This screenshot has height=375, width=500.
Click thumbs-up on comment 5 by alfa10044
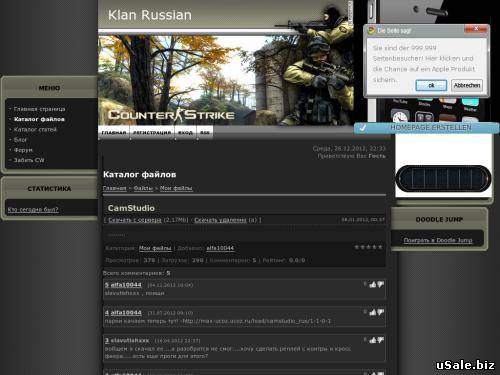[x=373, y=284]
